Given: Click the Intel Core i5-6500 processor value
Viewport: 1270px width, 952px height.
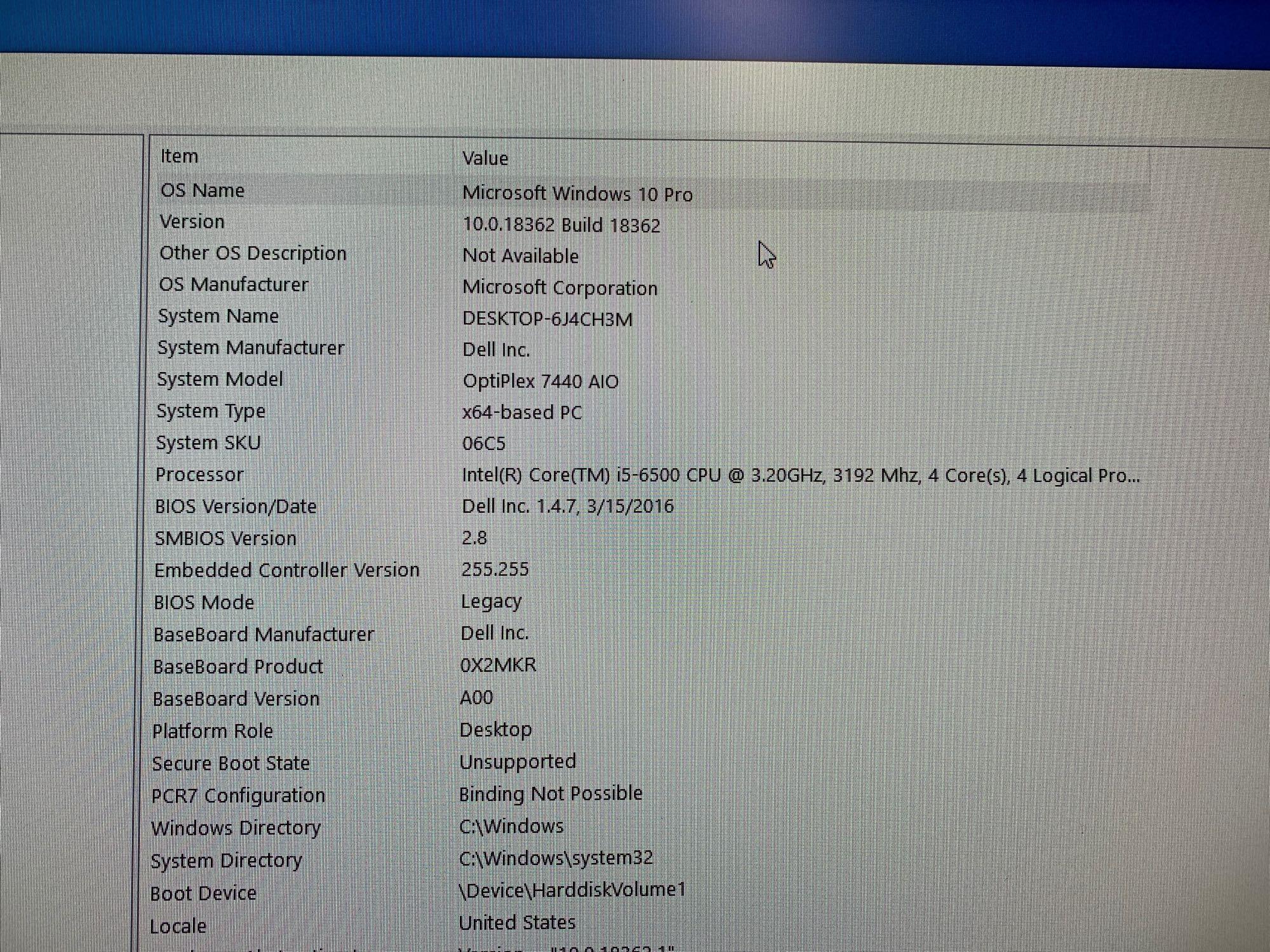Looking at the screenshot, I should [x=801, y=475].
